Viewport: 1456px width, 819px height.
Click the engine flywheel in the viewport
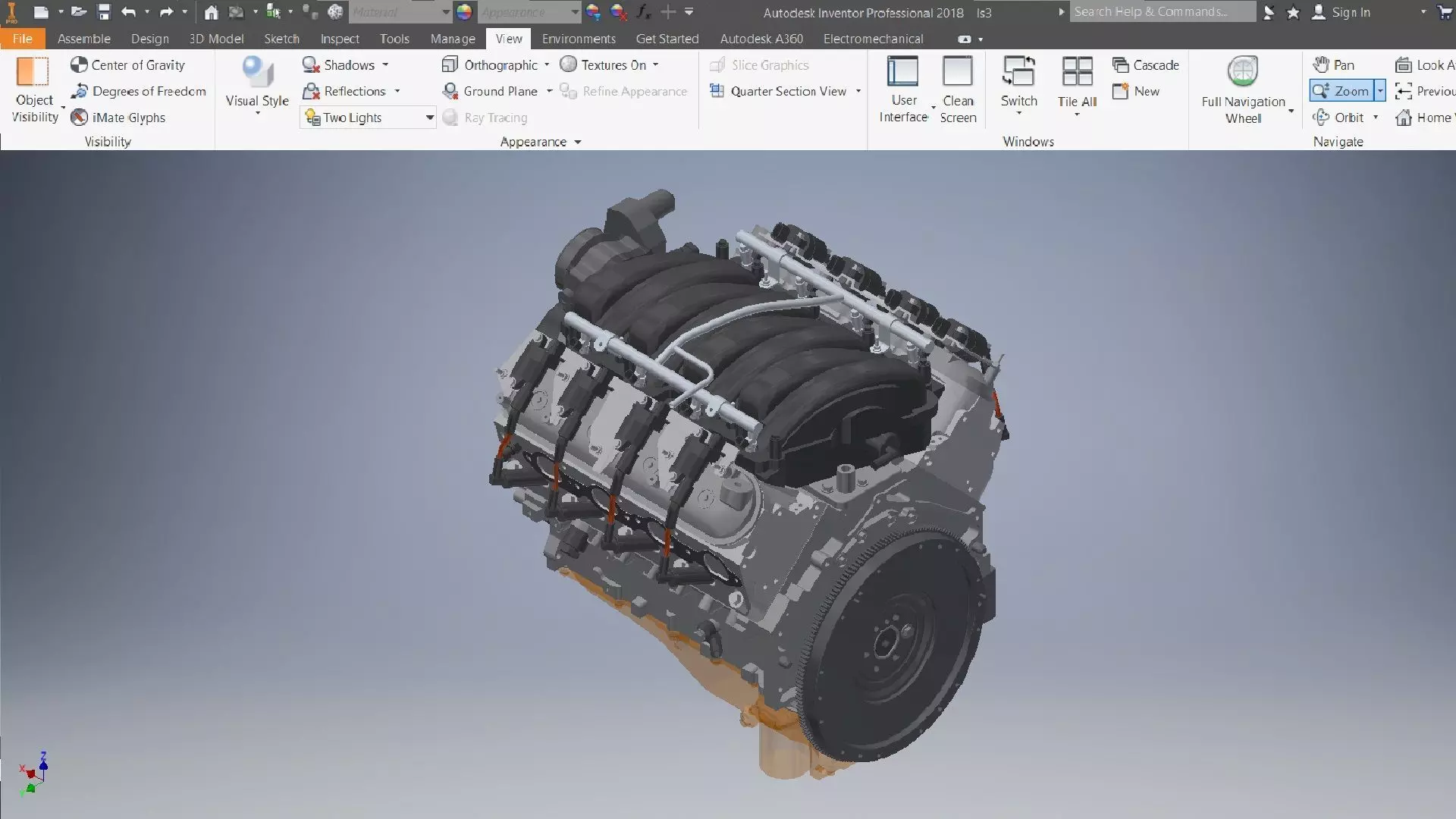click(x=893, y=645)
